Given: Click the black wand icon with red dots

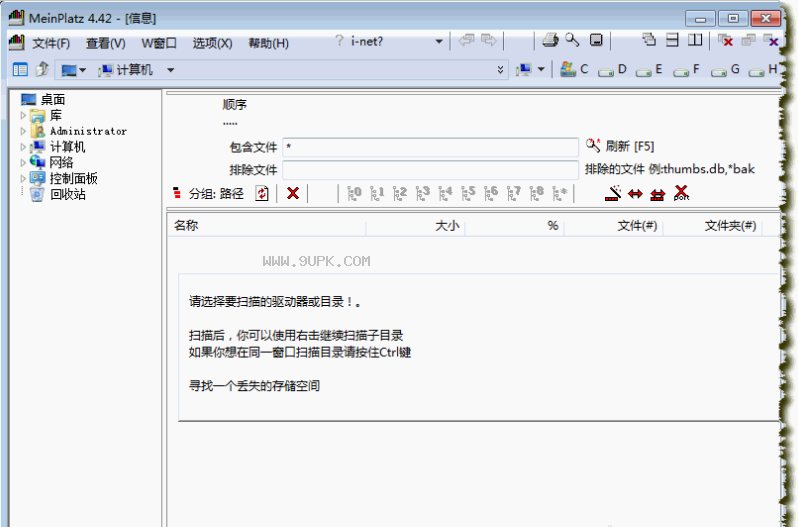Looking at the screenshot, I should [x=613, y=193].
